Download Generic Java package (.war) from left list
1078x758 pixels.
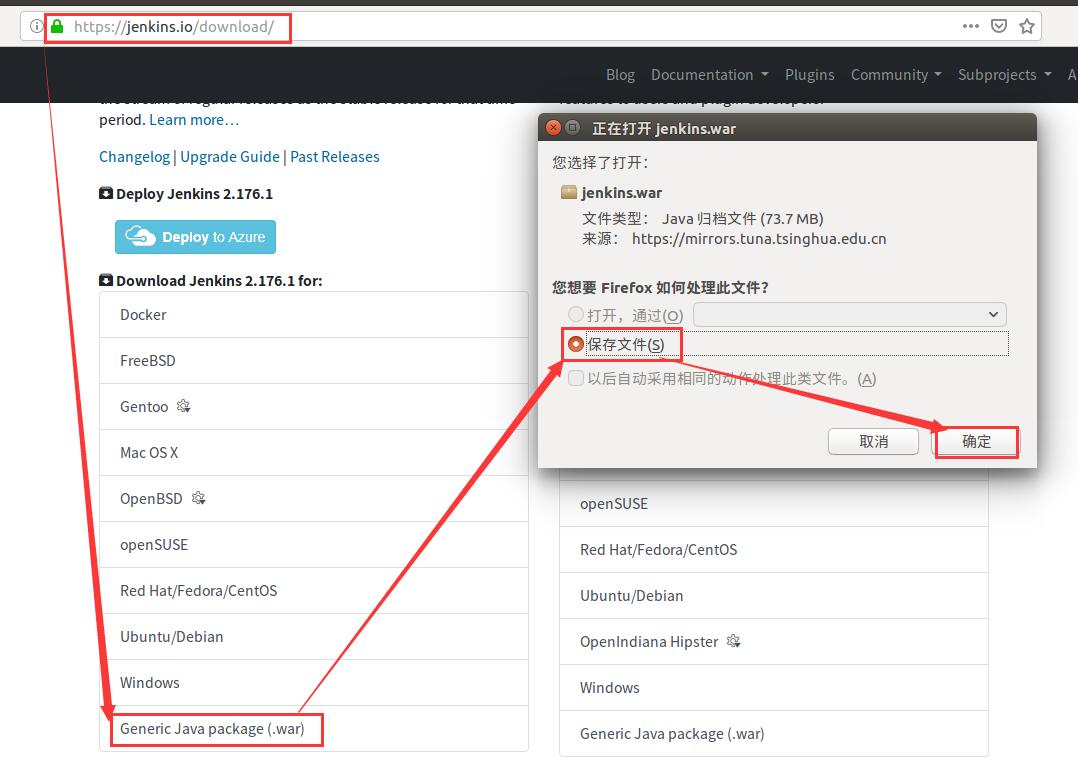314,728
